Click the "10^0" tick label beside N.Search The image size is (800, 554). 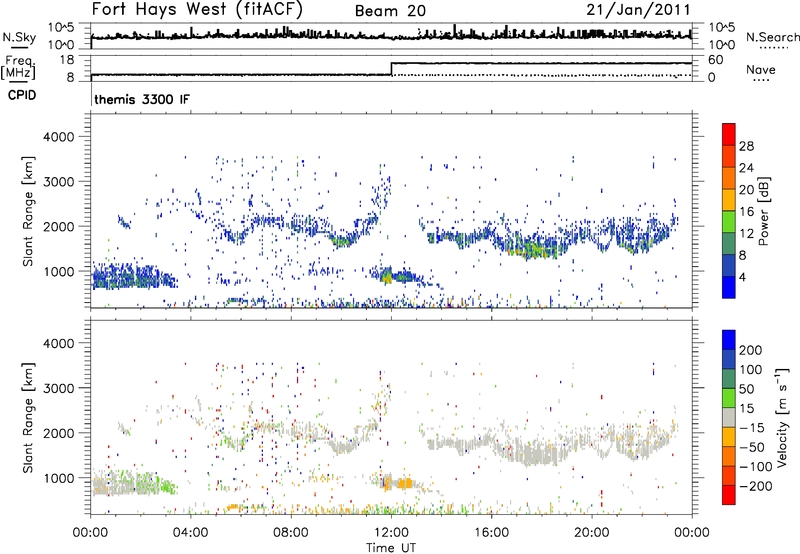(x=722, y=45)
